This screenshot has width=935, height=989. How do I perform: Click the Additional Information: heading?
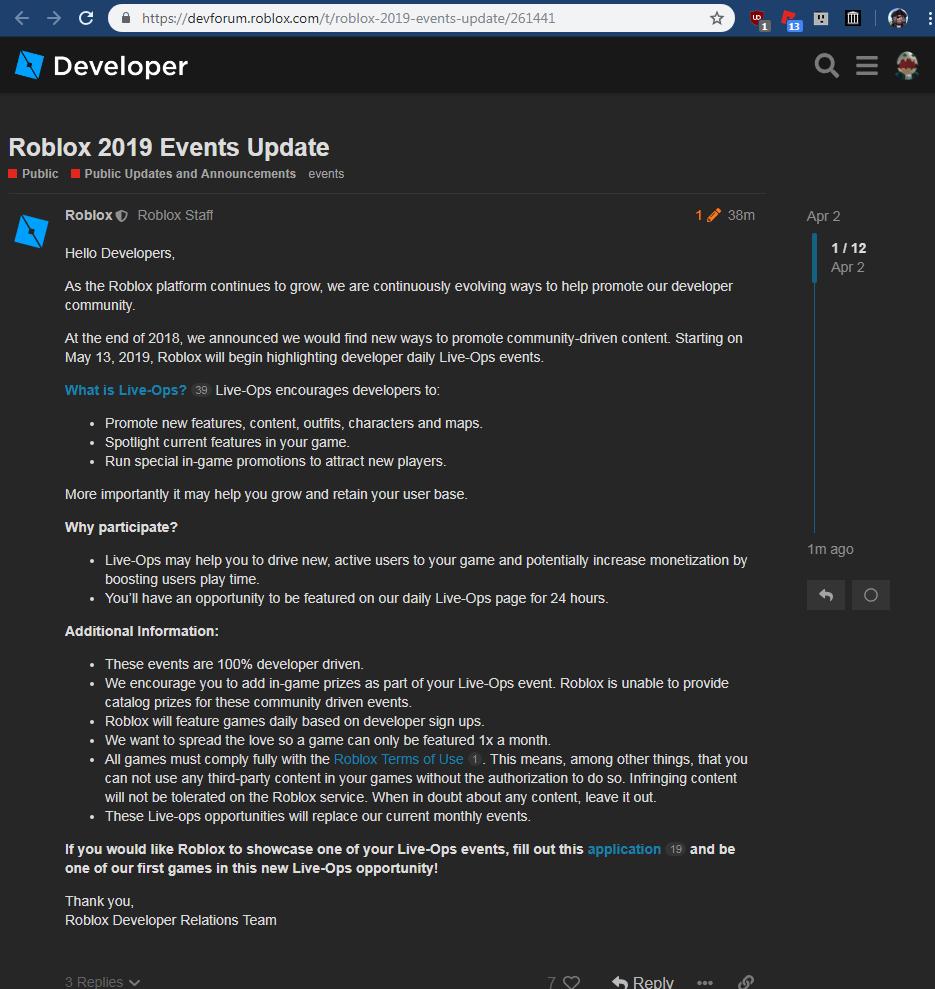(141, 631)
